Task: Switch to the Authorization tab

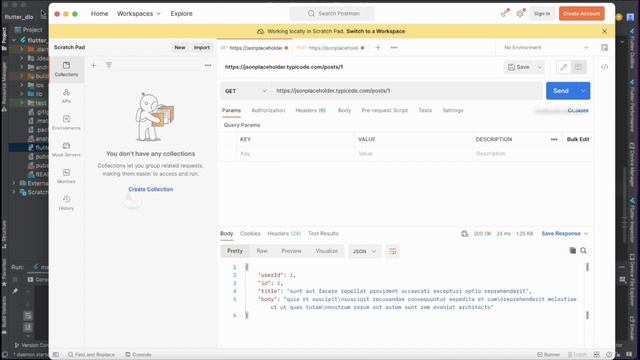Action: [x=268, y=110]
